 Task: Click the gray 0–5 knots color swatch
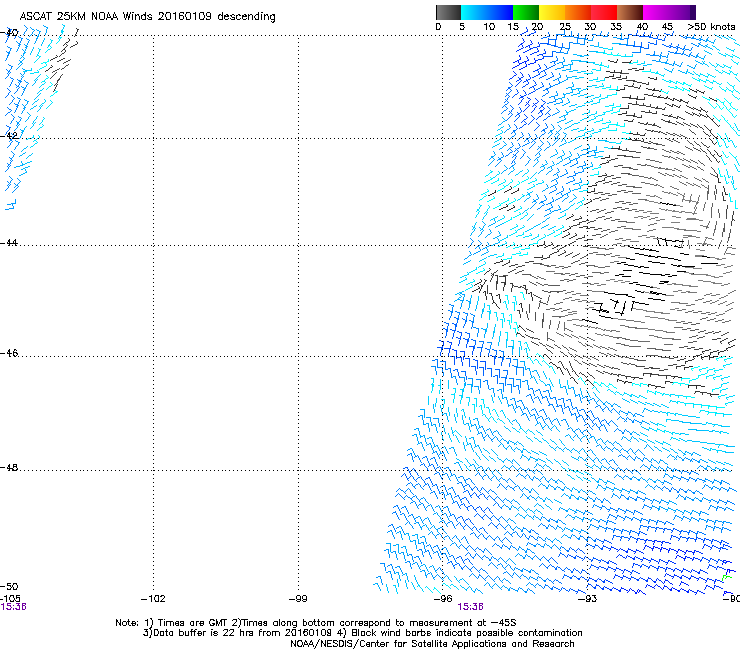[x=448, y=12]
